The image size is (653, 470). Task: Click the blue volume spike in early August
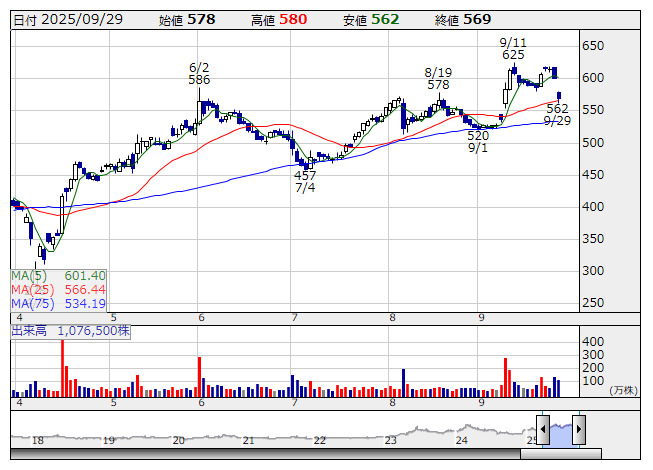(x=403, y=383)
